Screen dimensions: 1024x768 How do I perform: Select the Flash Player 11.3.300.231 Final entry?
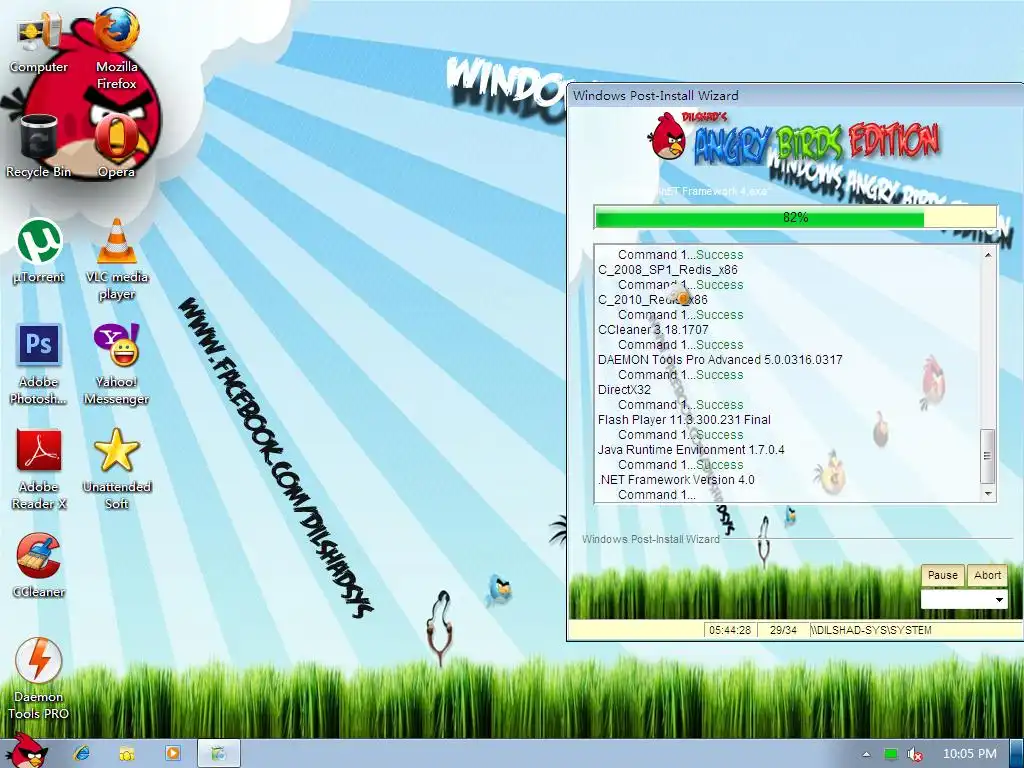click(684, 420)
